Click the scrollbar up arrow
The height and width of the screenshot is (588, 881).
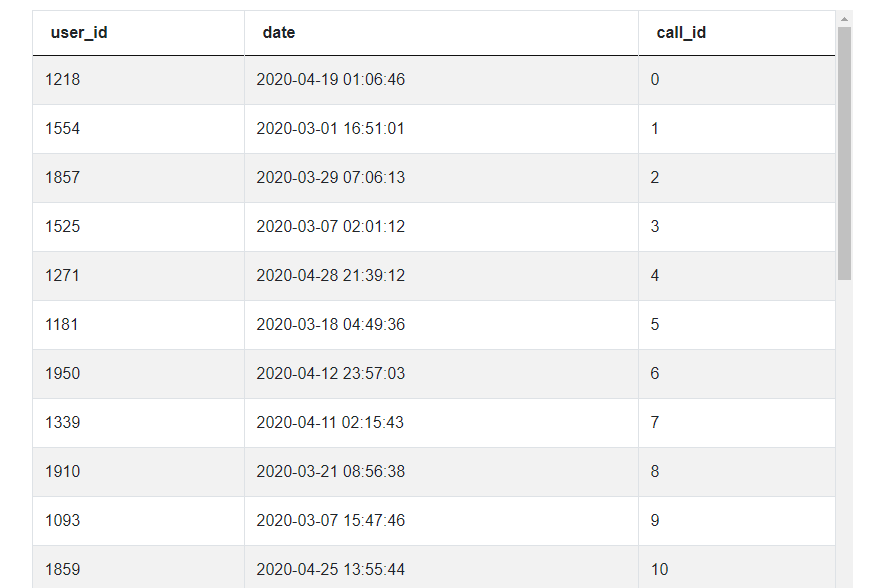click(x=844, y=19)
